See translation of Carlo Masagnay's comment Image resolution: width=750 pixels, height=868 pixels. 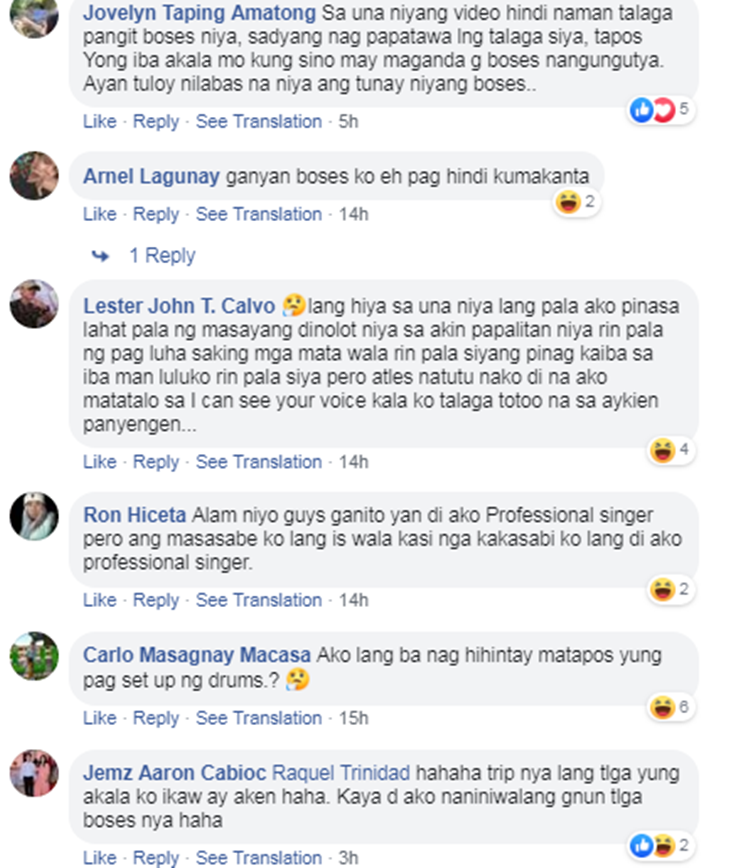click(x=258, y=718)
